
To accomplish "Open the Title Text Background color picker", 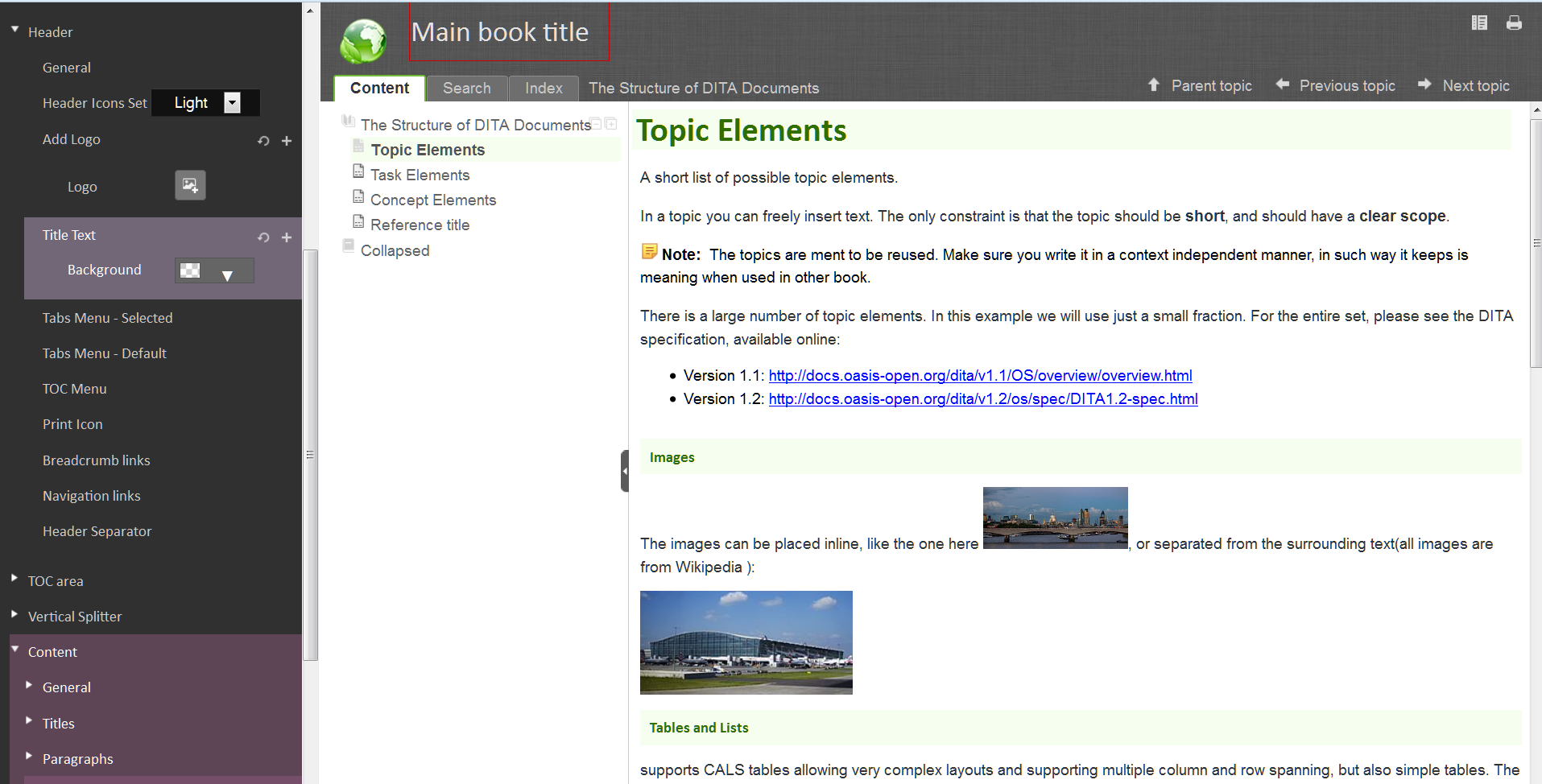I will 214,271.
